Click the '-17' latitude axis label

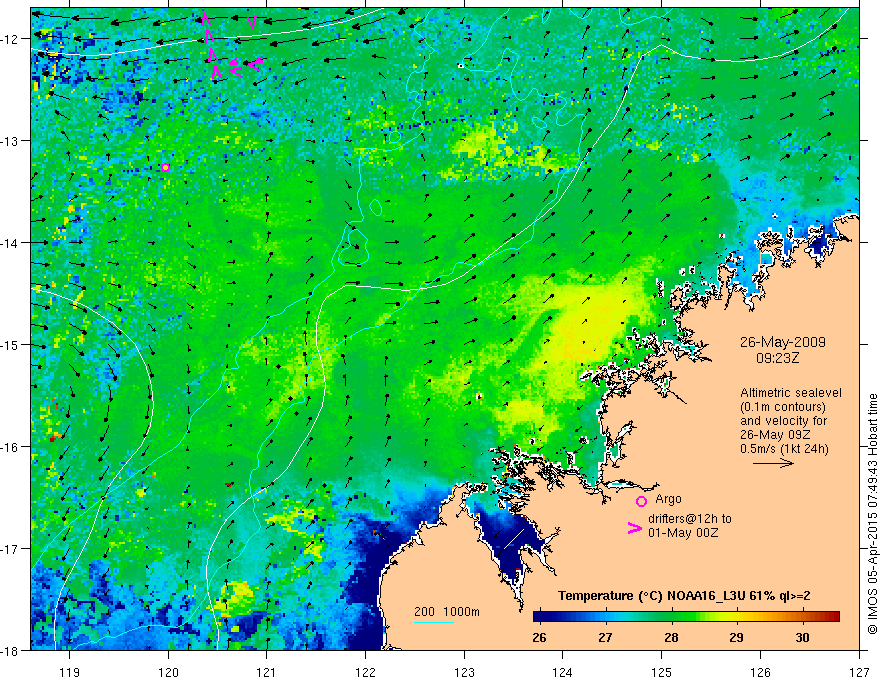10,548
